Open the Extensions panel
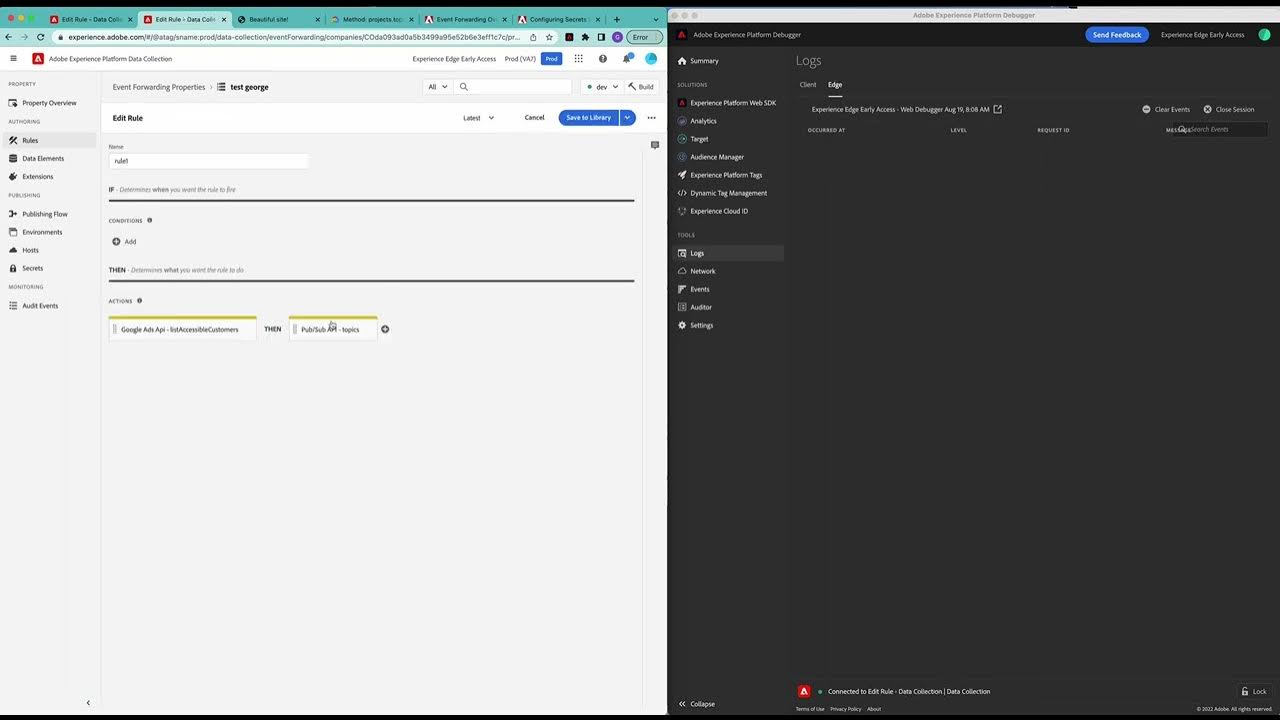This screenshot has height=720, width=1280. point(37,176)
